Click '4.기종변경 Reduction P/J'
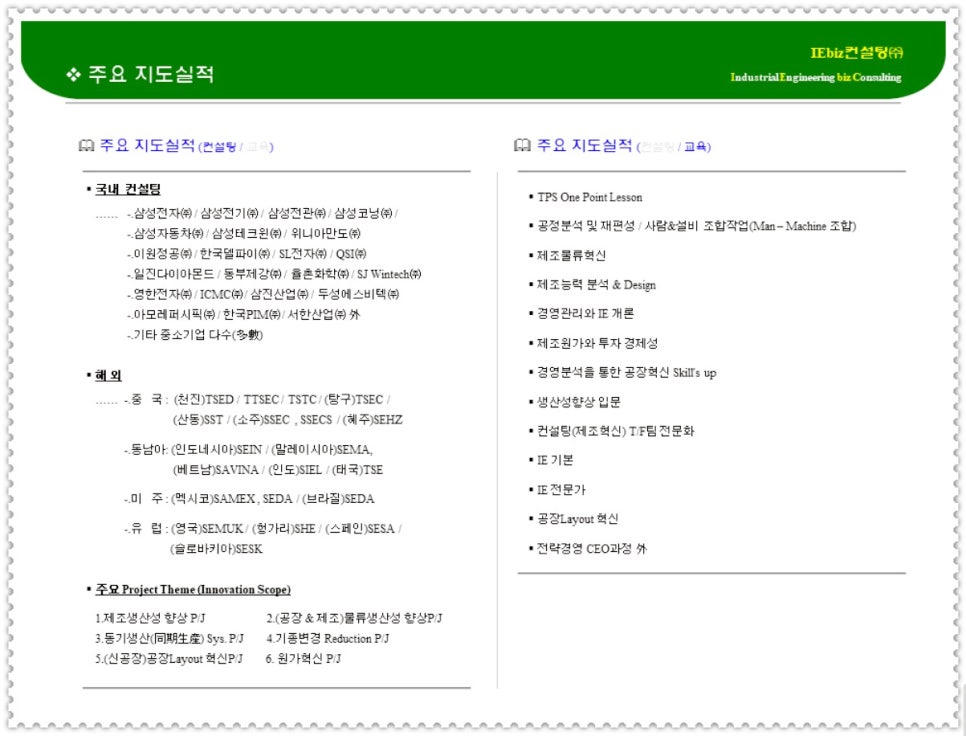Image resolution: width=966 pixels, height=736 pixels. (328, 638)
